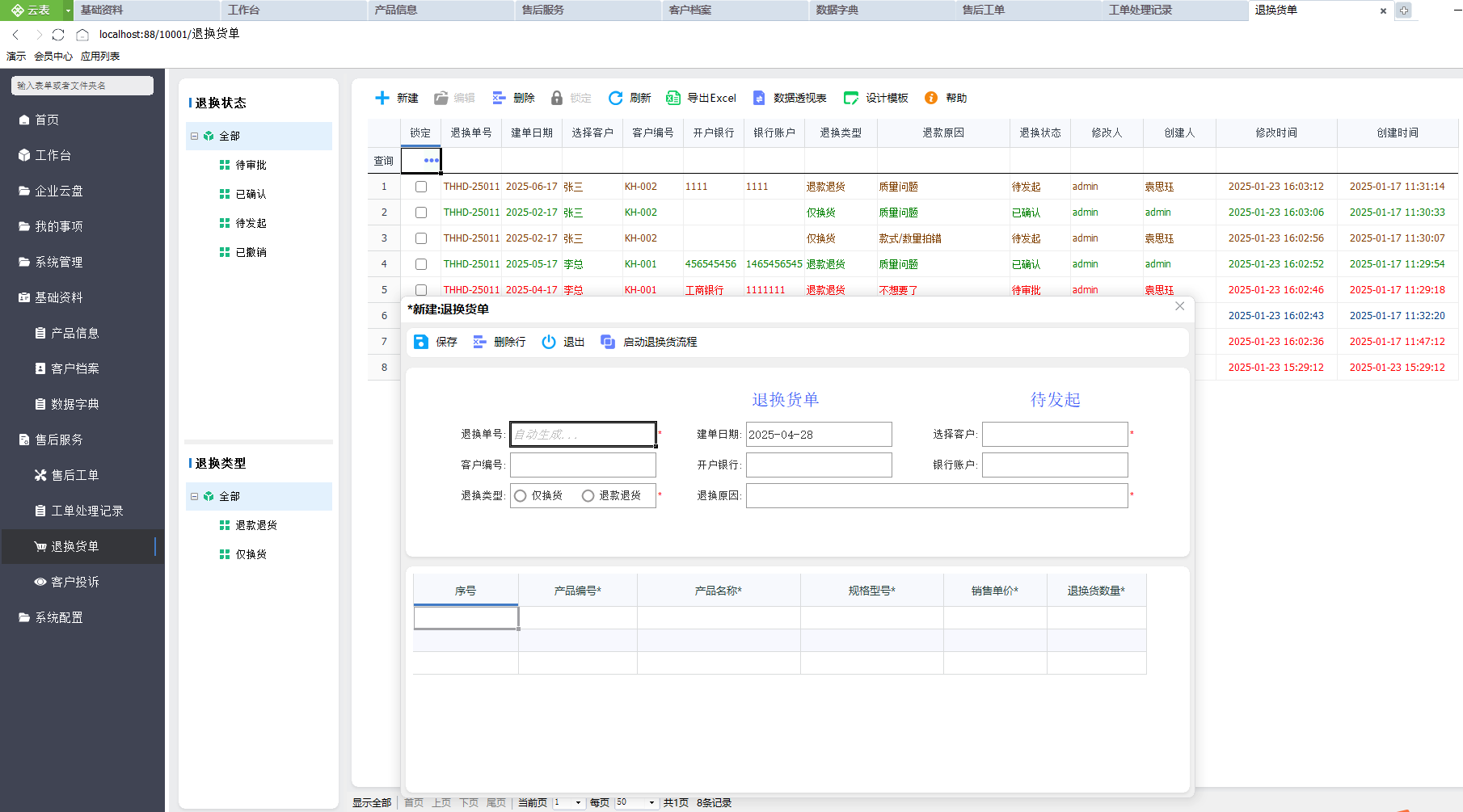Open the 每页 page size dropdown
The image size is (1463, 812).
[651, 802]
